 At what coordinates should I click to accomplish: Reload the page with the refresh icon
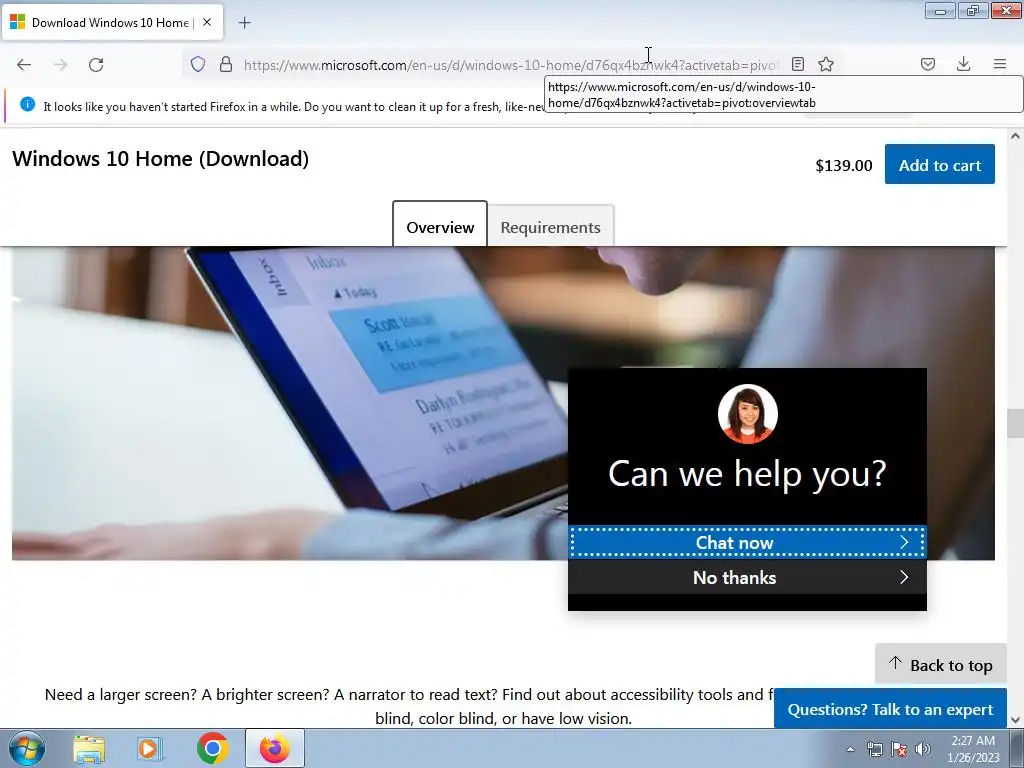[96, 65]
